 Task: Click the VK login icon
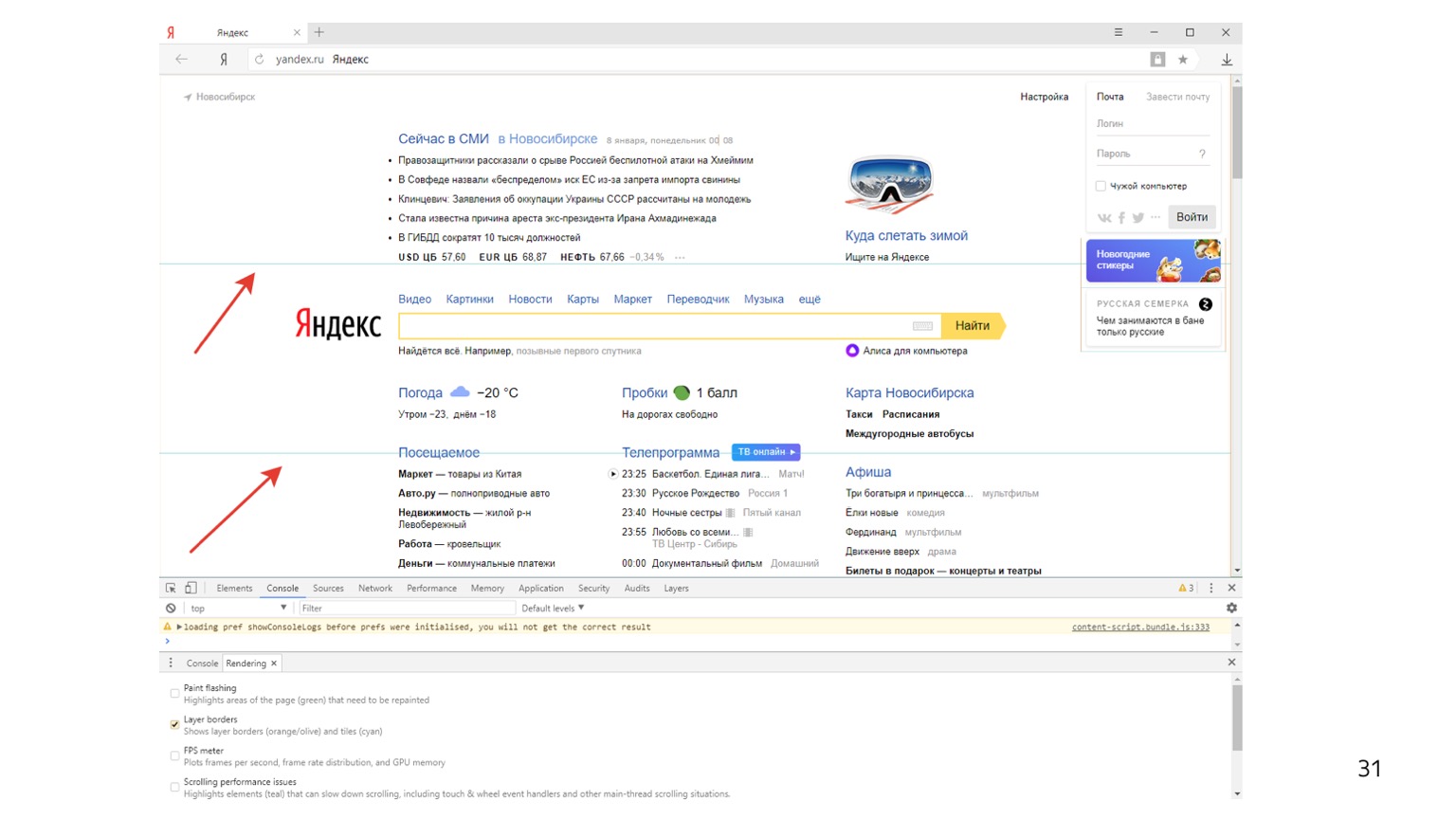click(x=1104, y=218)
